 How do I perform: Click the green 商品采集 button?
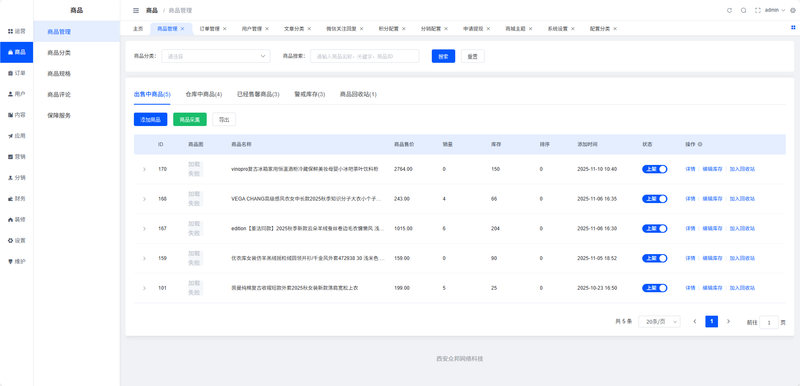pyautogui.click(x=190, y=119)
